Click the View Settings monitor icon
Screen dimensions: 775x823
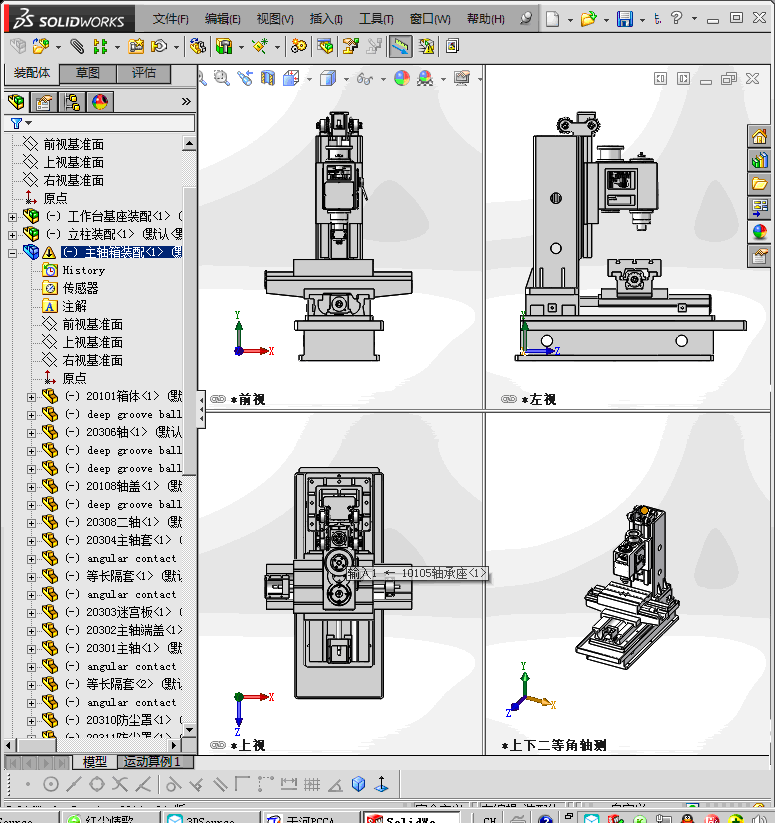click(462, 79)
